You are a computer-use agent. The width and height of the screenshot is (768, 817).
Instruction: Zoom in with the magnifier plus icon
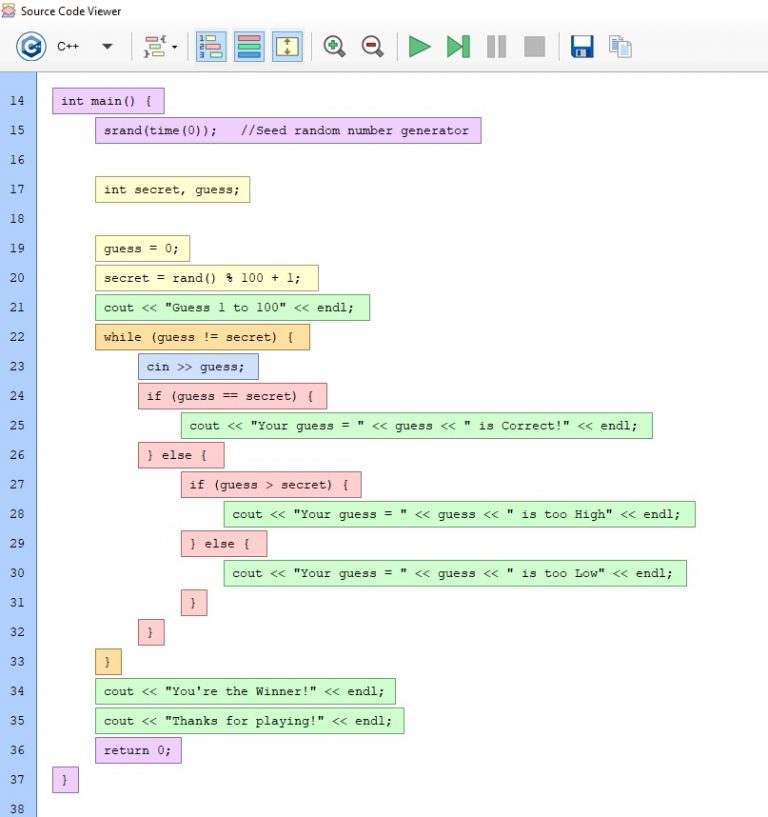click(334, 46)
